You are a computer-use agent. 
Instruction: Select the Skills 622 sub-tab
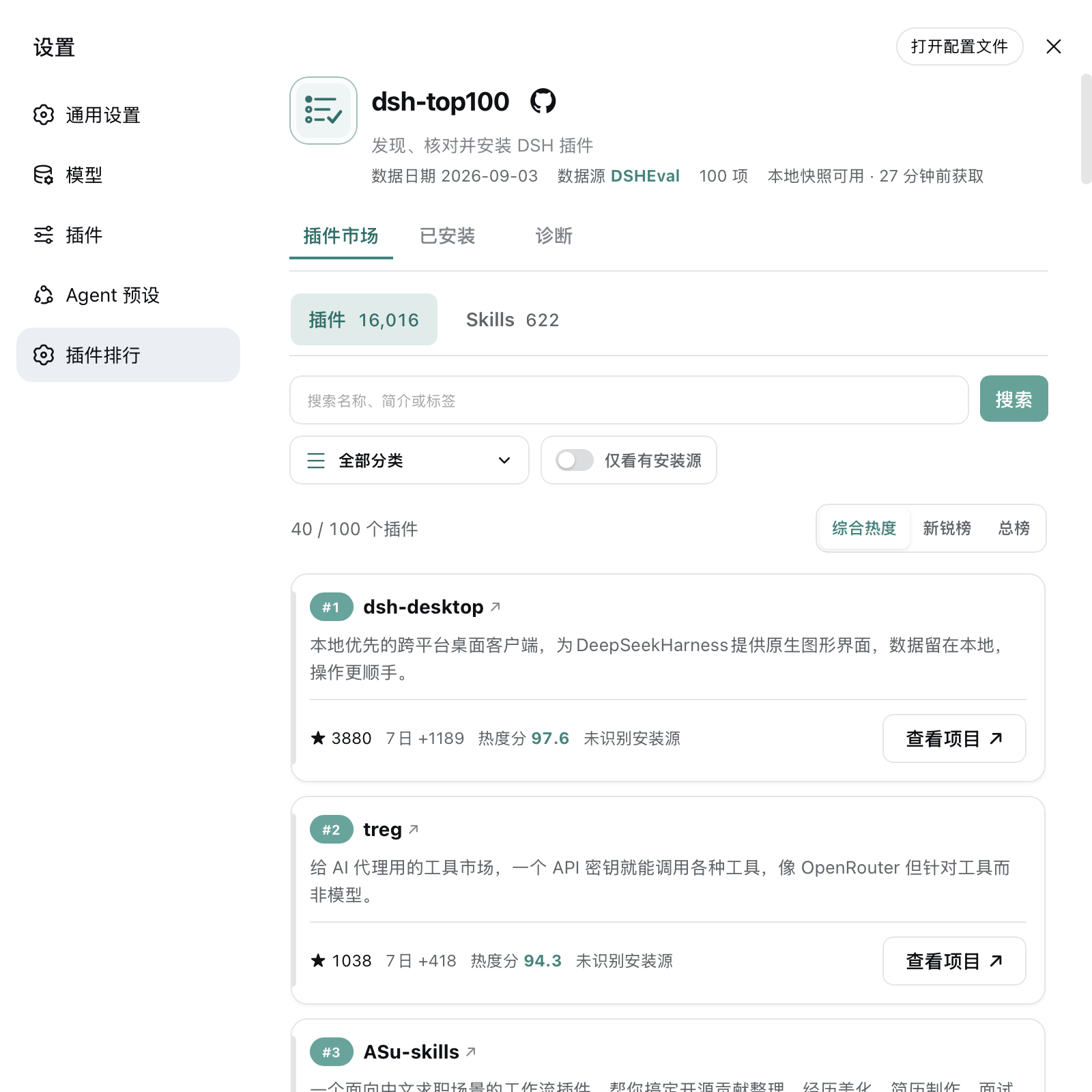pos(513,319)
